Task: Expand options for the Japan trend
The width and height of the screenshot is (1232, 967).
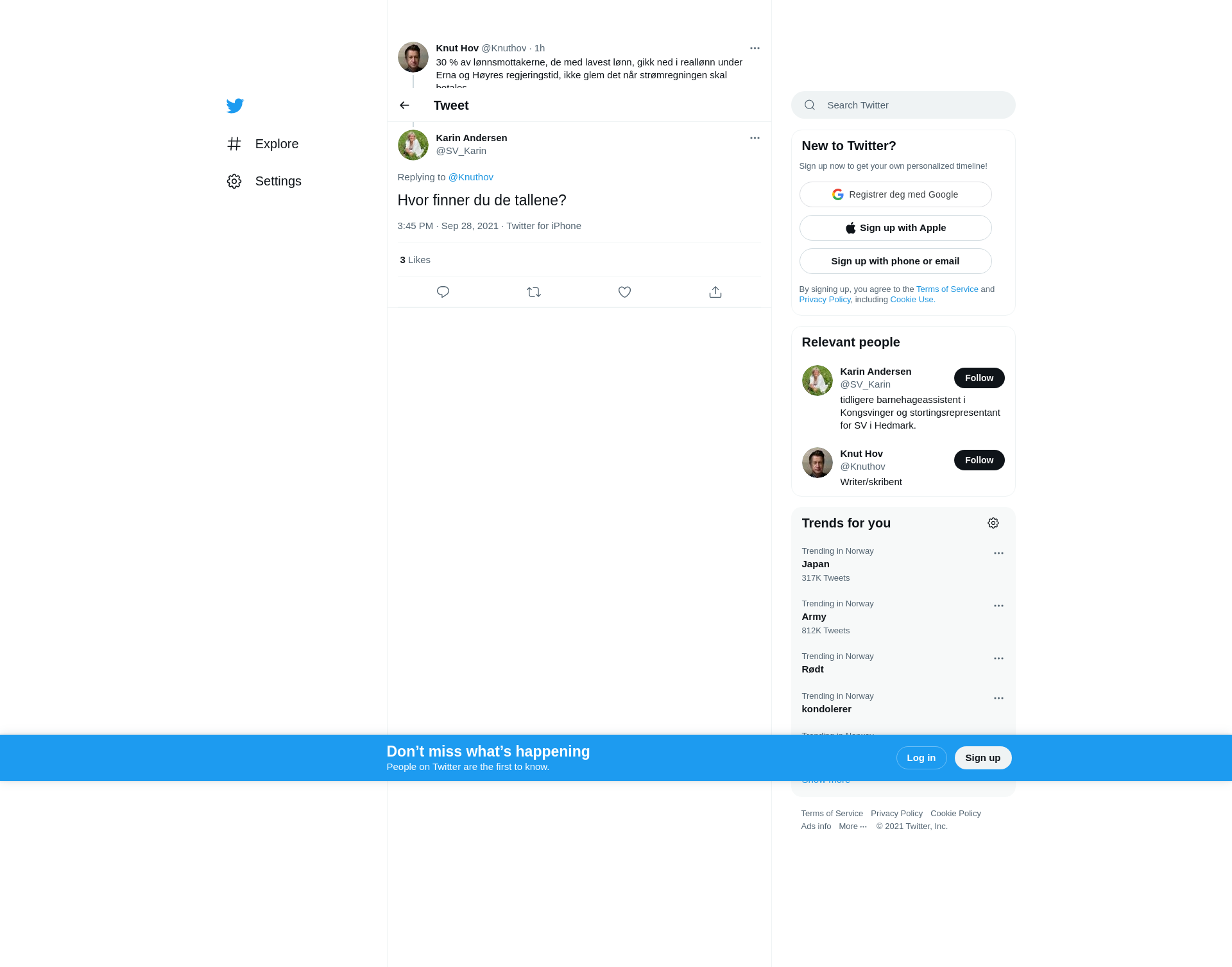Action: click(x=998, y=553)
